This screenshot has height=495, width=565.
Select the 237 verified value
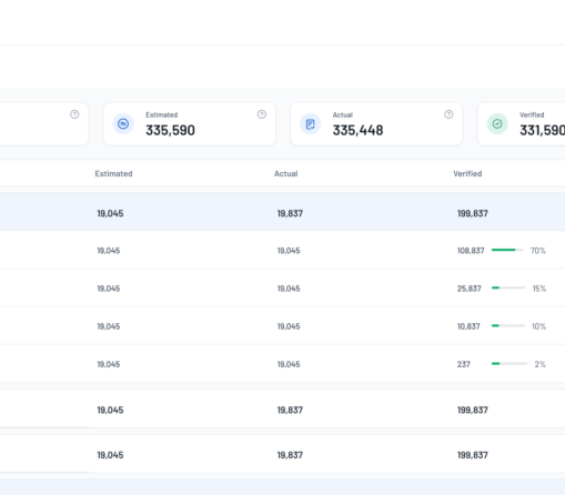tap(464, 364)
